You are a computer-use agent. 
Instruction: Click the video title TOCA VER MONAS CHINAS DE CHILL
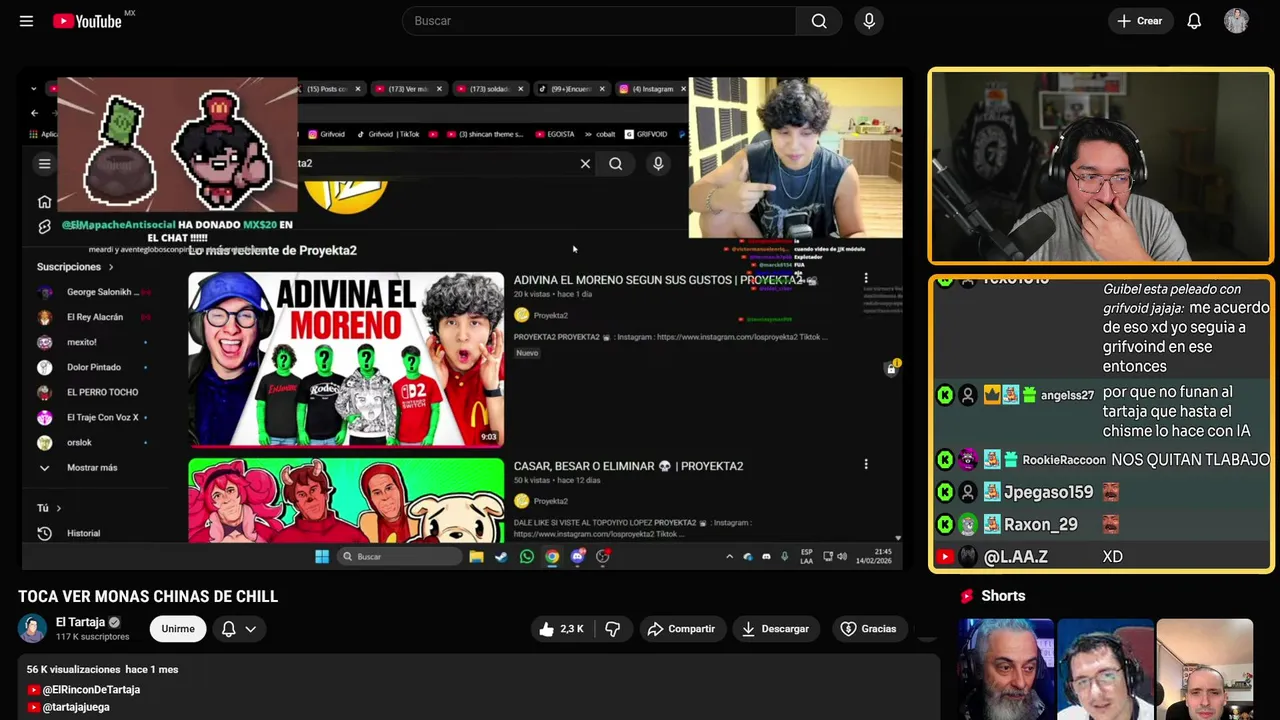(148, 597)
